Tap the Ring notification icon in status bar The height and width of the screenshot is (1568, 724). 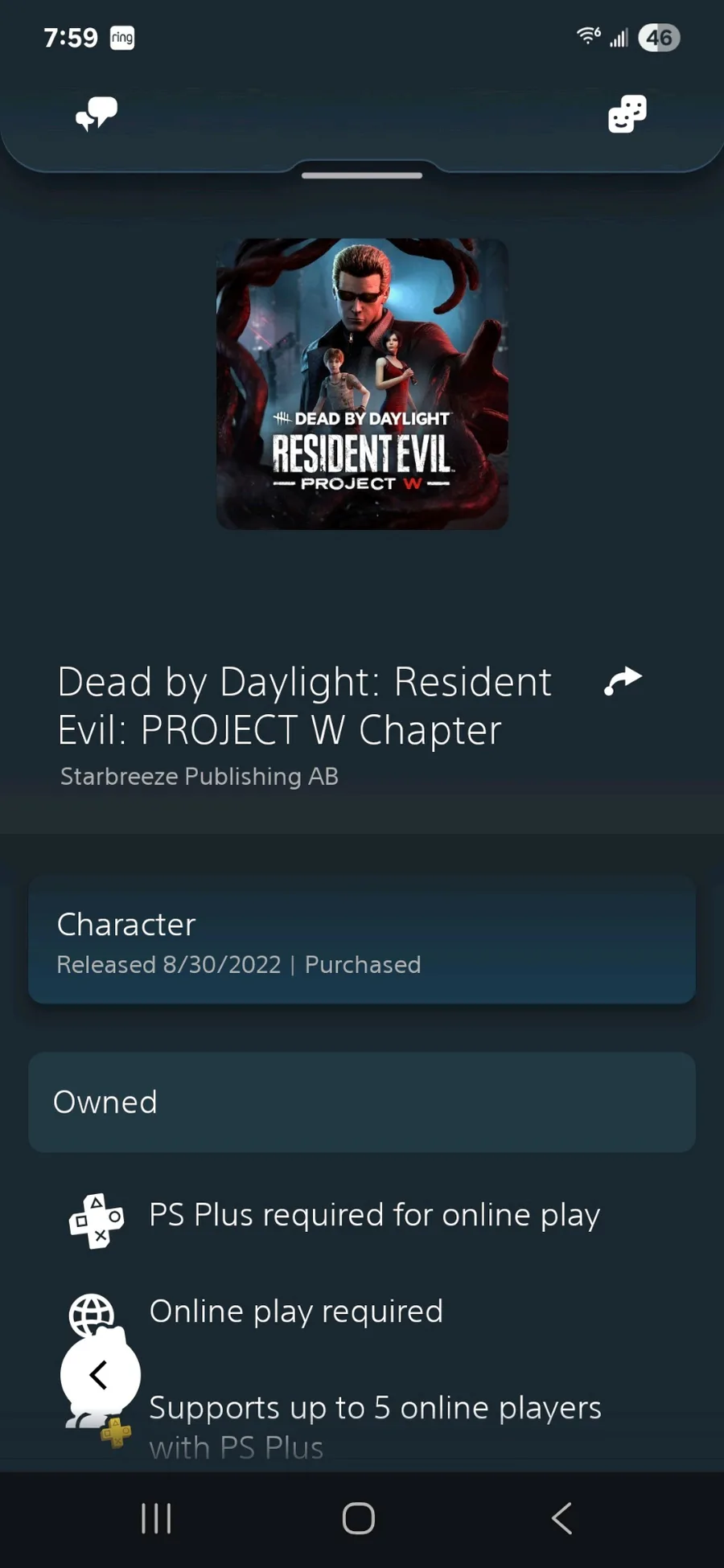point(122,38)
